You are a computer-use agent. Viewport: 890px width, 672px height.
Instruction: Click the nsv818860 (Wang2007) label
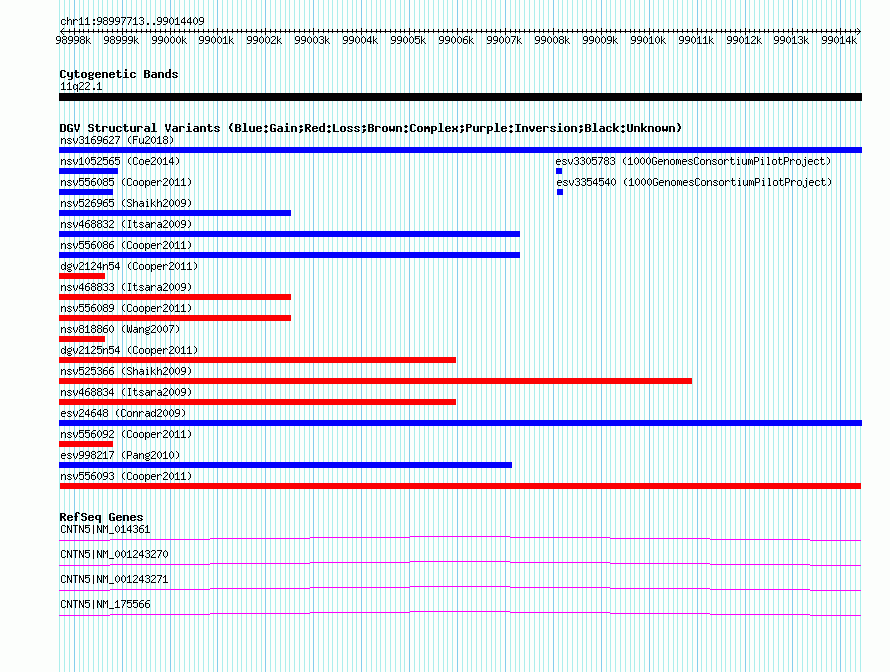[120, 329]
